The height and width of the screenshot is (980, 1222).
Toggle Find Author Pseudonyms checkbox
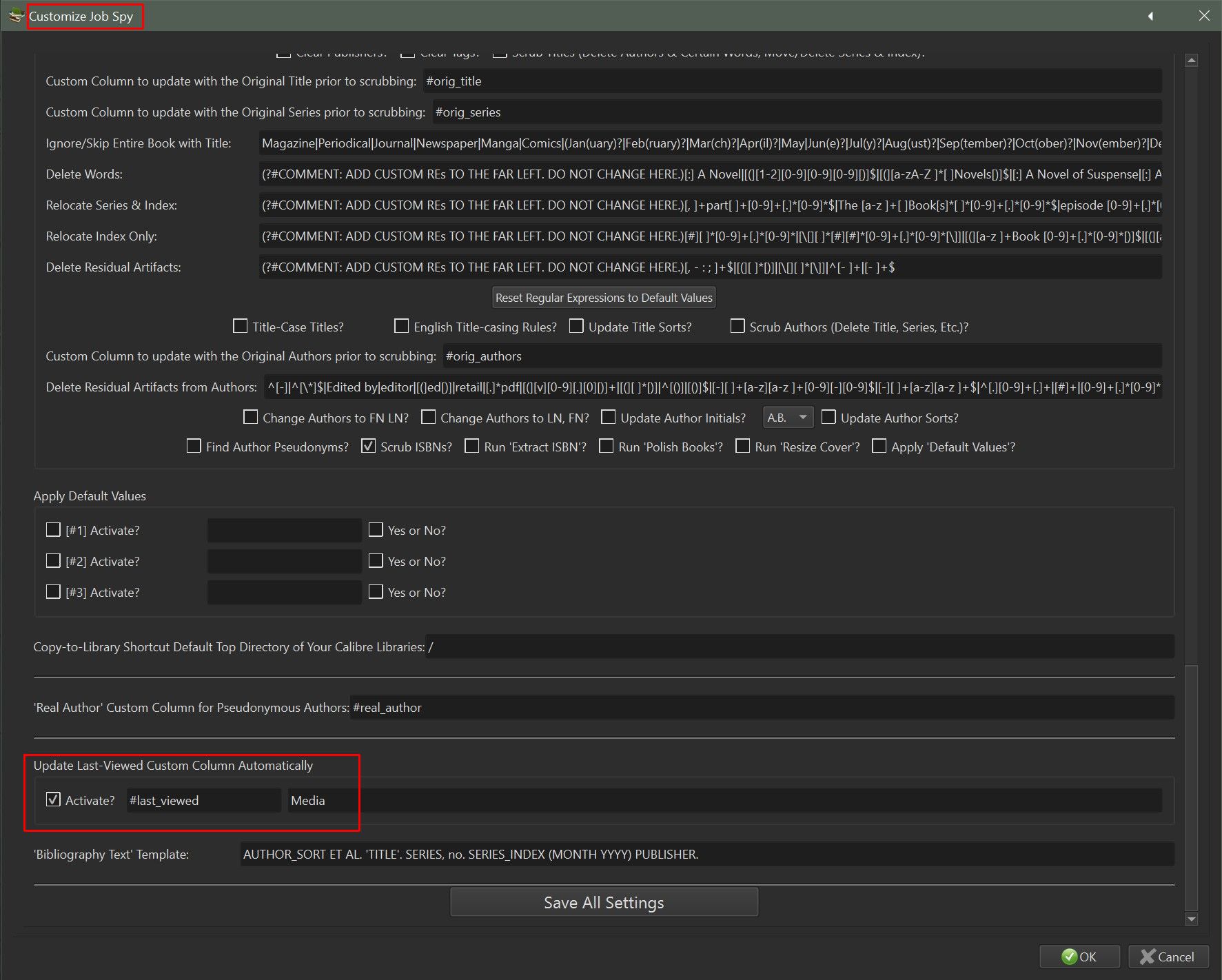click(x=194, y=447)
